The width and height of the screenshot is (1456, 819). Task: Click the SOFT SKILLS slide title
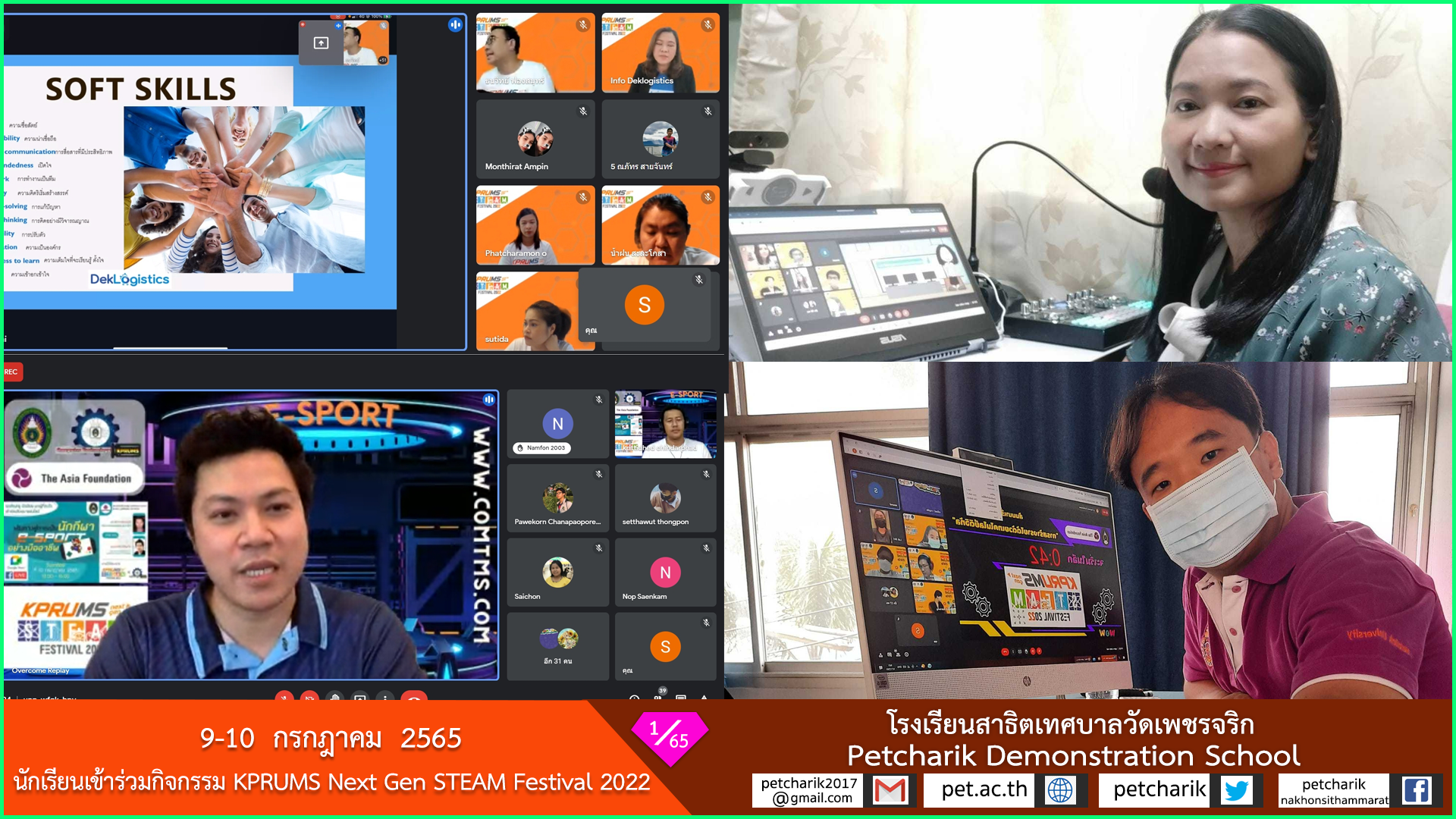[x=141, y=89]
